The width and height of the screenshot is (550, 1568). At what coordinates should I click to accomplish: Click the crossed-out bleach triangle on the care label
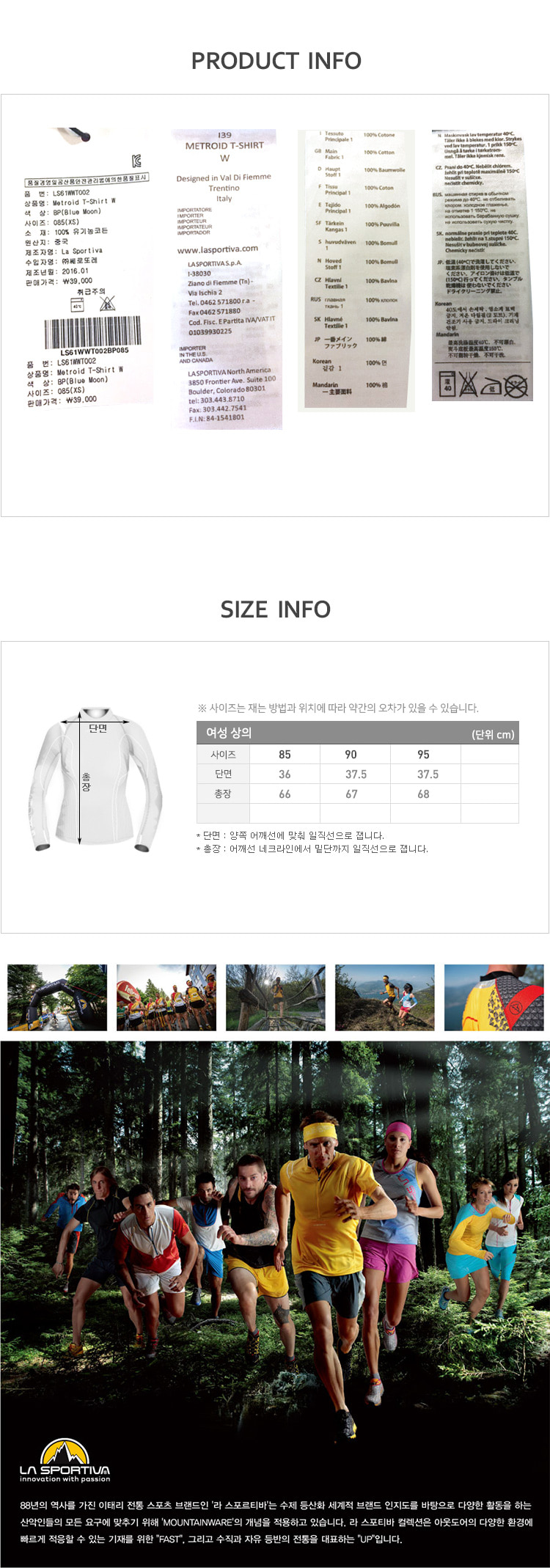469,384
